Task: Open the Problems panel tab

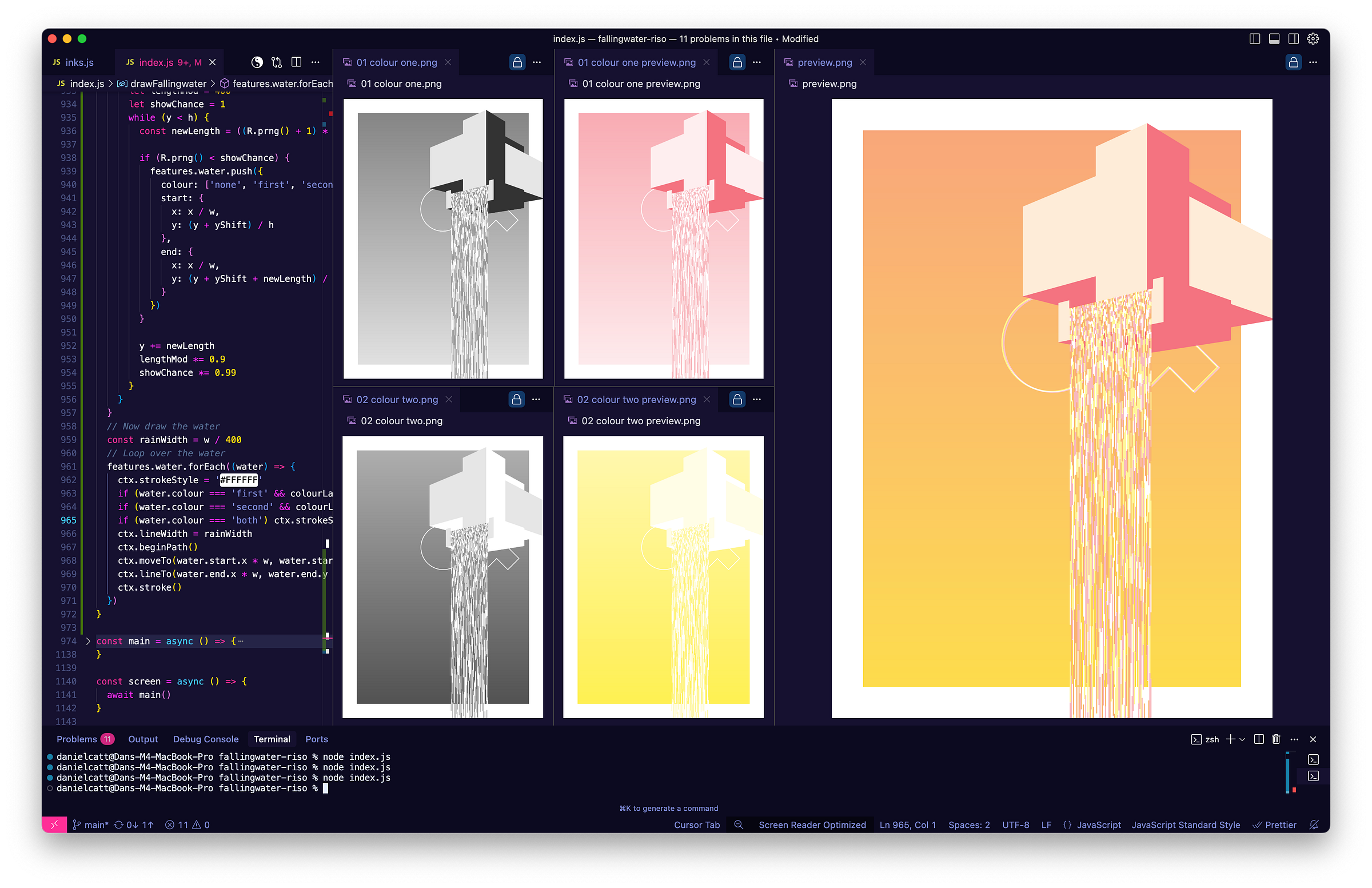Action: coord(77,739)
